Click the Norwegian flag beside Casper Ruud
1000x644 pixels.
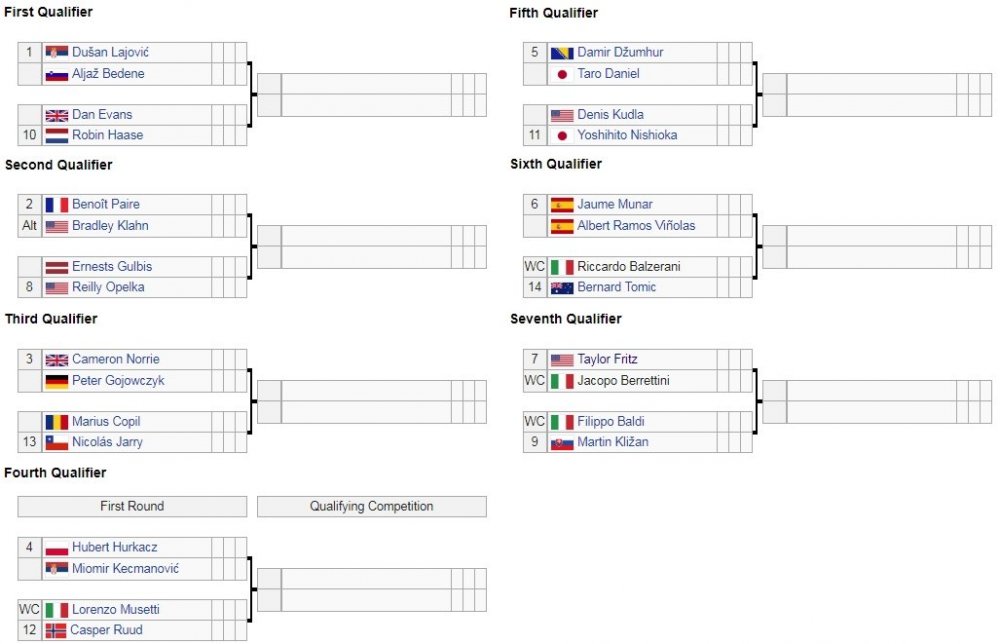click(55, 631)
